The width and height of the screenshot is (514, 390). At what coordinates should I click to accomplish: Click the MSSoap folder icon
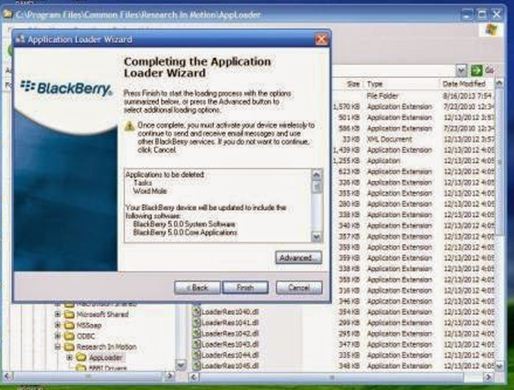(x=69, y=325)
